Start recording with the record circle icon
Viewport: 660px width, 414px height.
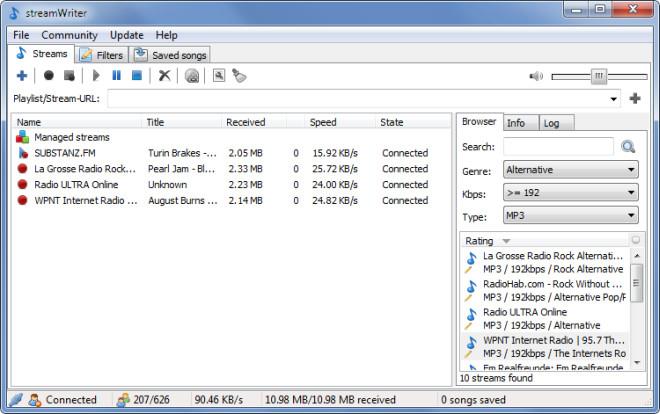[49, 76]
